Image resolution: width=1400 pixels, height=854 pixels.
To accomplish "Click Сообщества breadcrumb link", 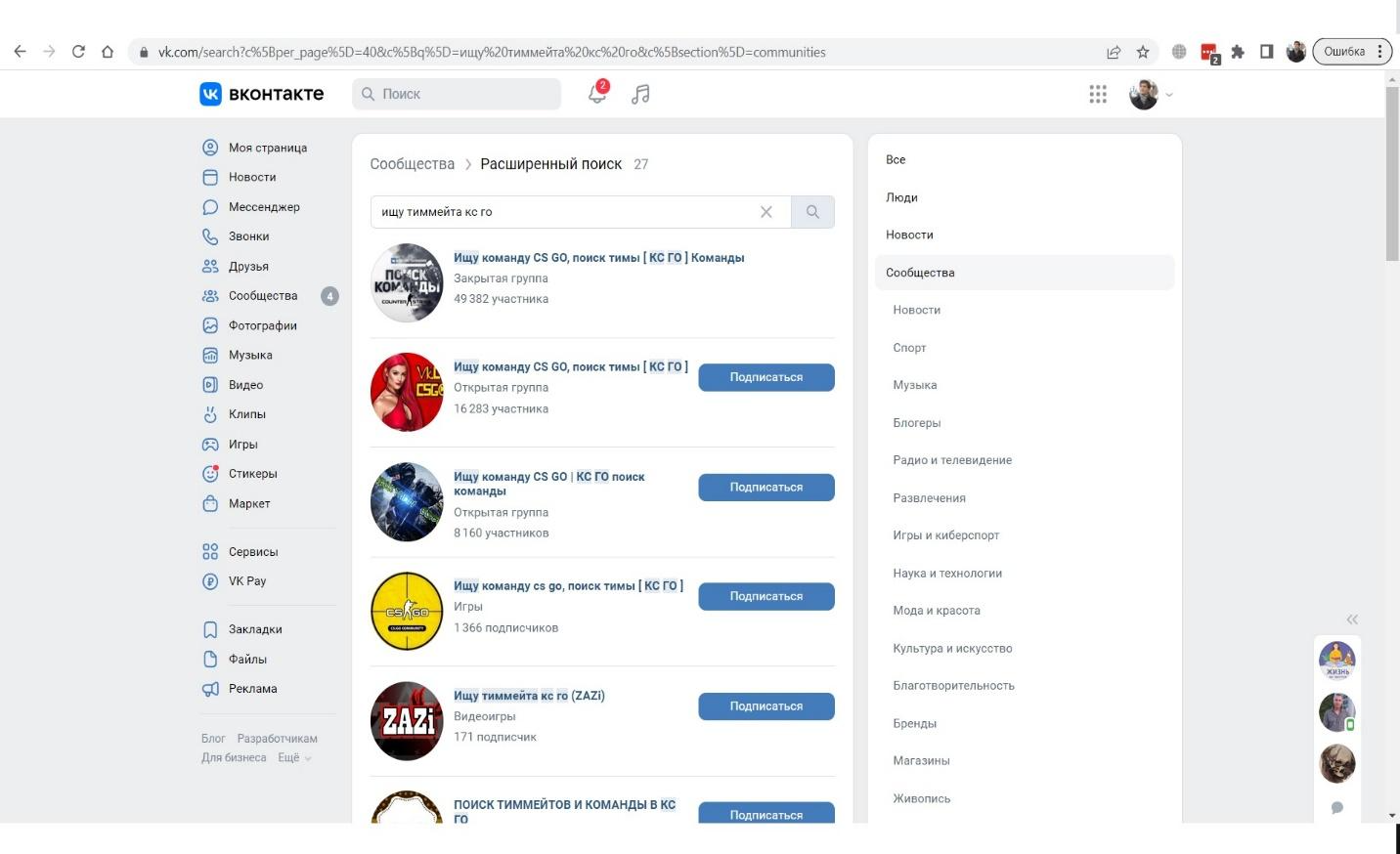I will point(412,164).
